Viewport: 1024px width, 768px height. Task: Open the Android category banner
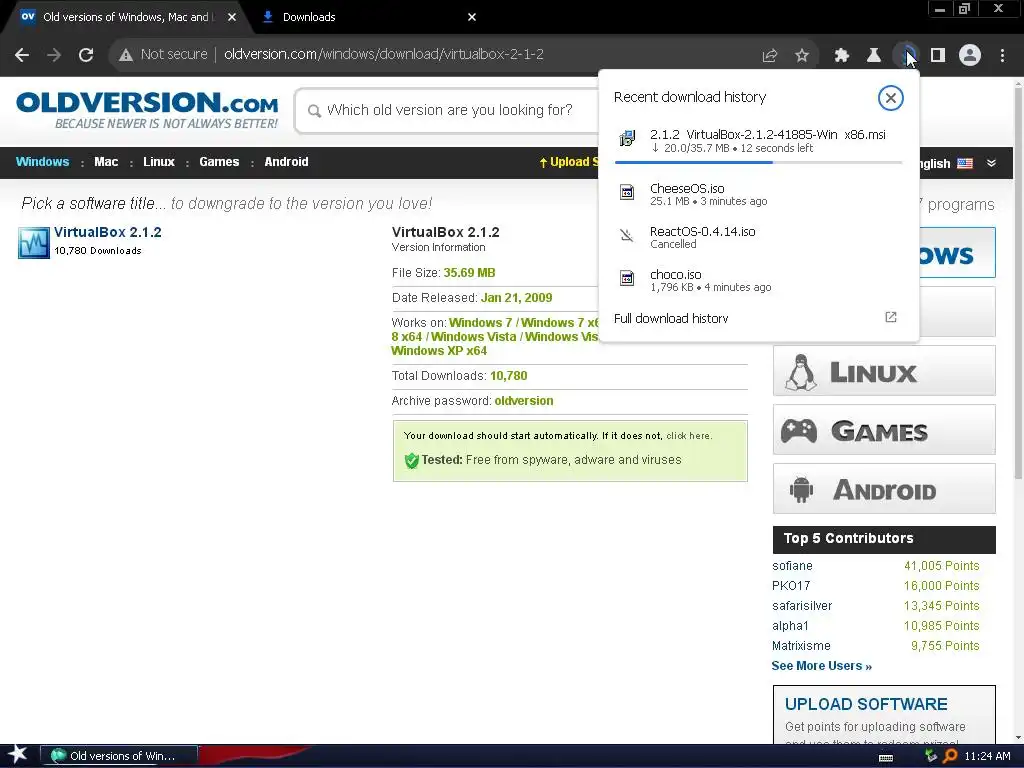[x=884, y=488]
